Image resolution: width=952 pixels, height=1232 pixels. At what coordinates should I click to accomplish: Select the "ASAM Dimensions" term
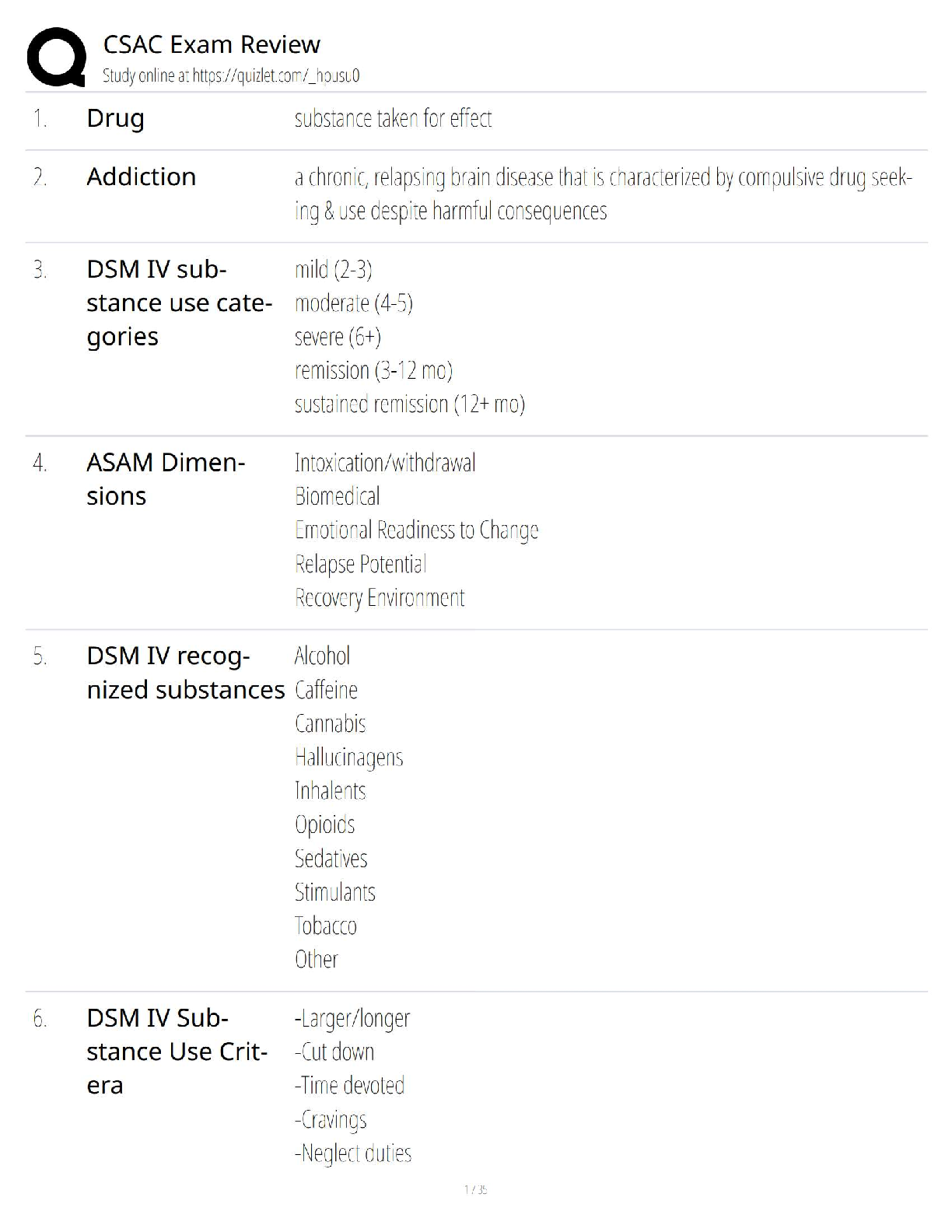(166, 479)
